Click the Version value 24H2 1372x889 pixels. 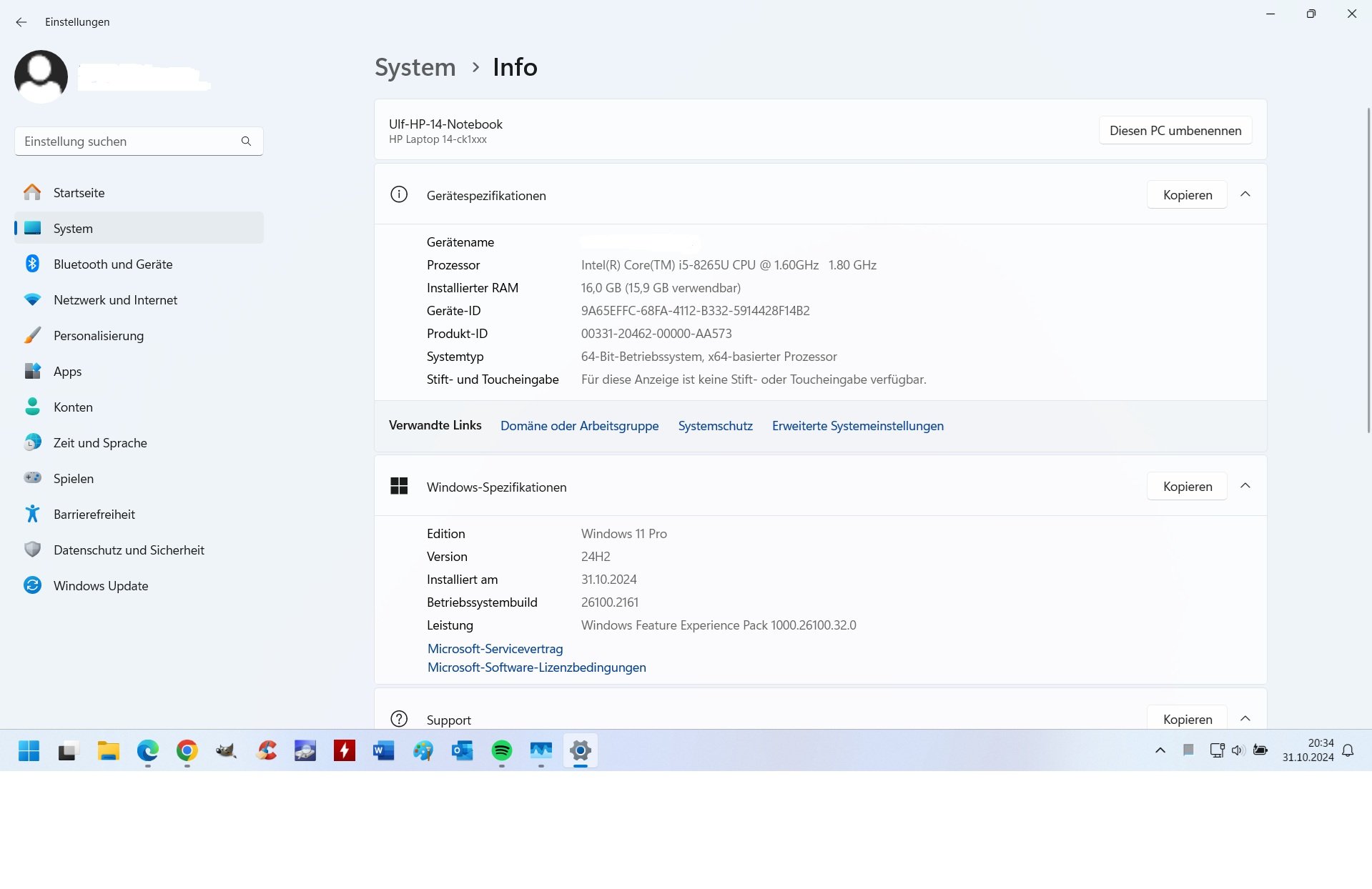pyautogui.click(x=596, y=557)
